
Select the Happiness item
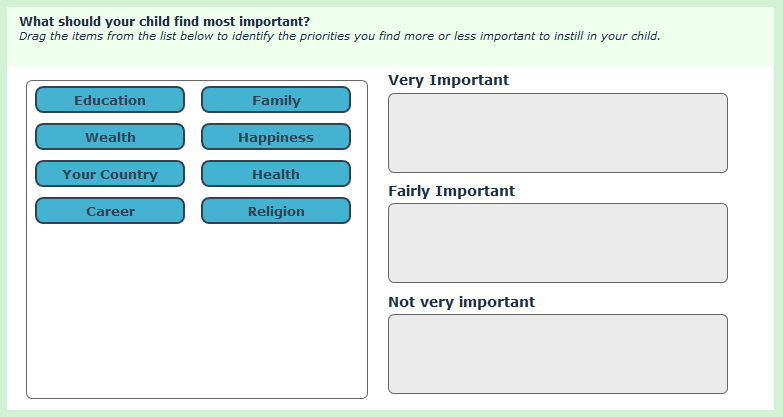[276, 137]
